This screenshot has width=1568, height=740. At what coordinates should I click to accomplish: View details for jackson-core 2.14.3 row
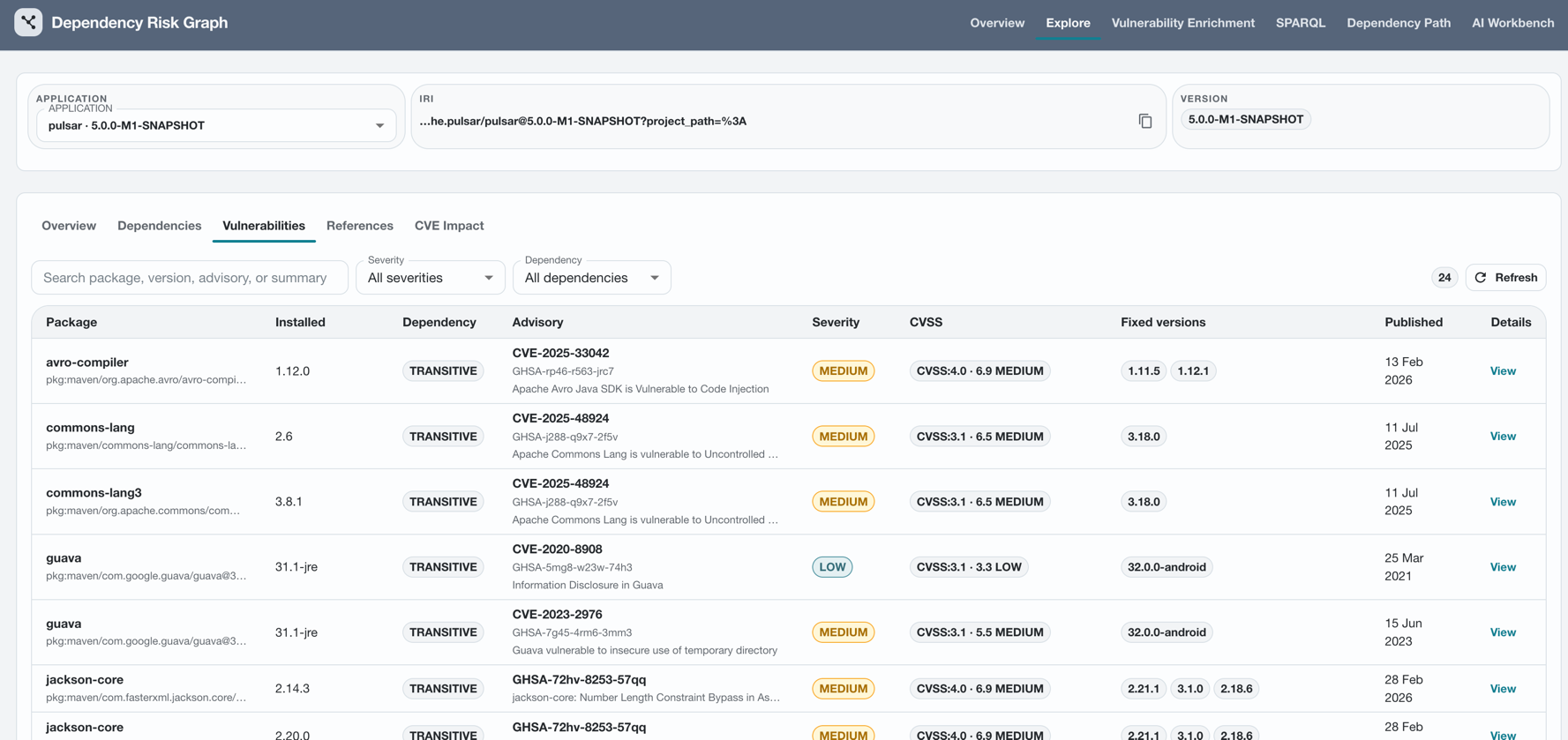coord(1503,689)
